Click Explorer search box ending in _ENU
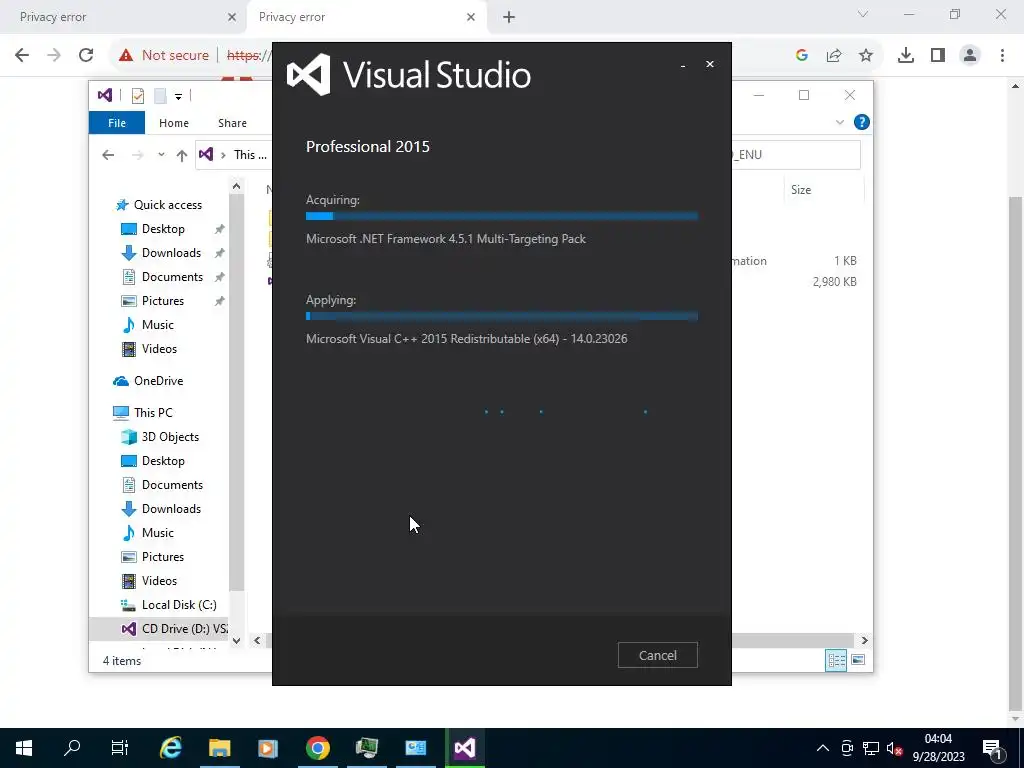Screen dimensions: 1024x768 pos(795,155)
